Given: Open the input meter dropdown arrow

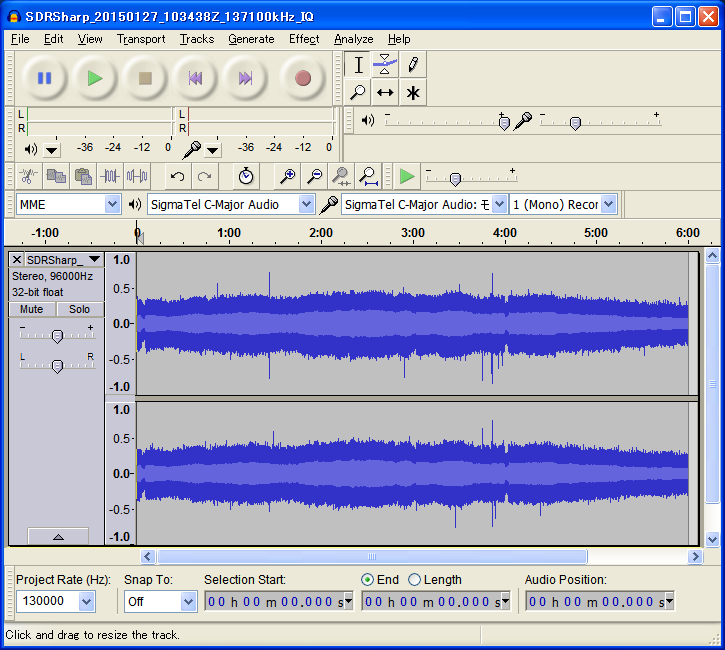Looking at the screenshot, I should tap(213, 150).
